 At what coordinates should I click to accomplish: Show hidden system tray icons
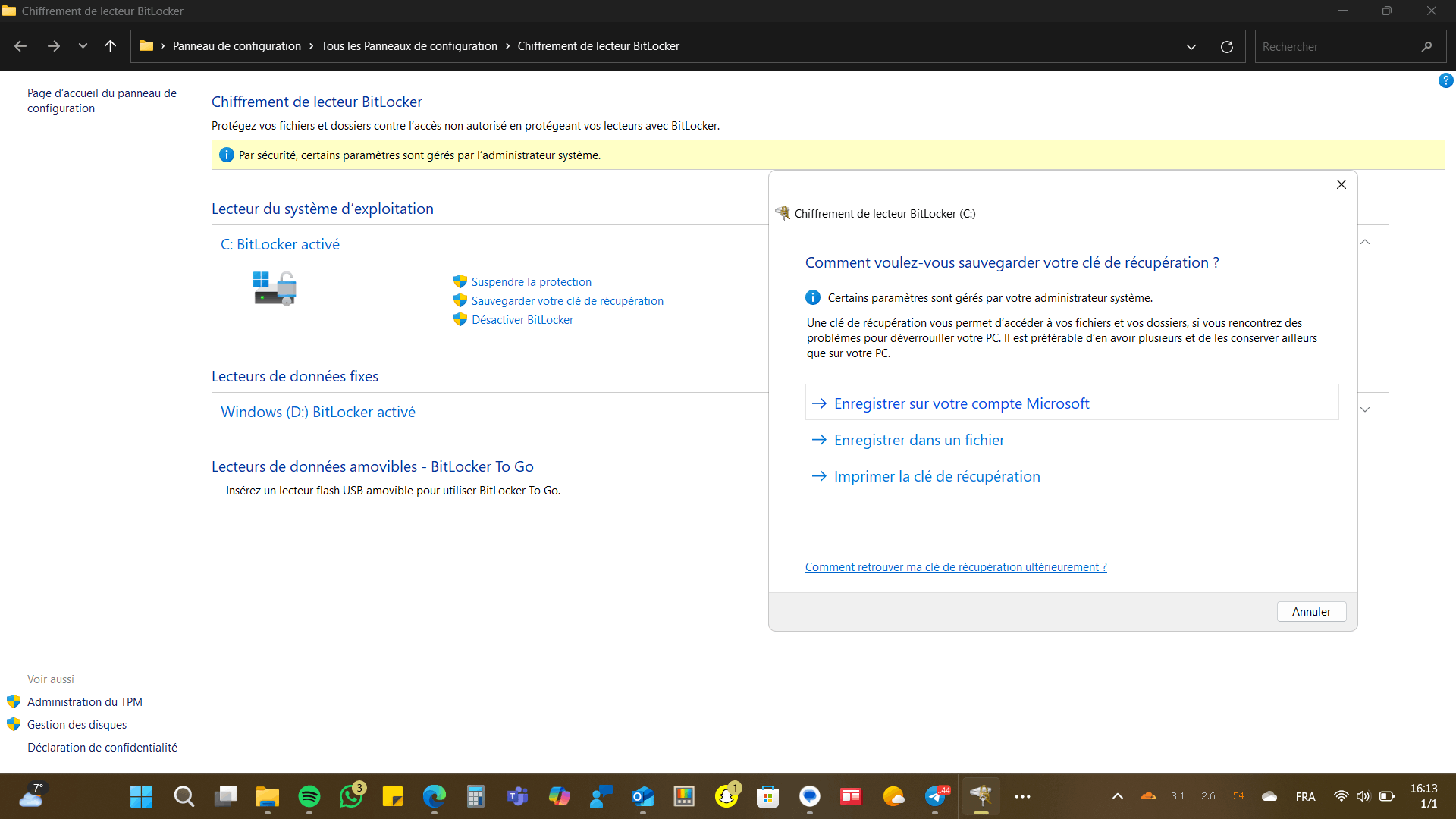point(1118,796)
